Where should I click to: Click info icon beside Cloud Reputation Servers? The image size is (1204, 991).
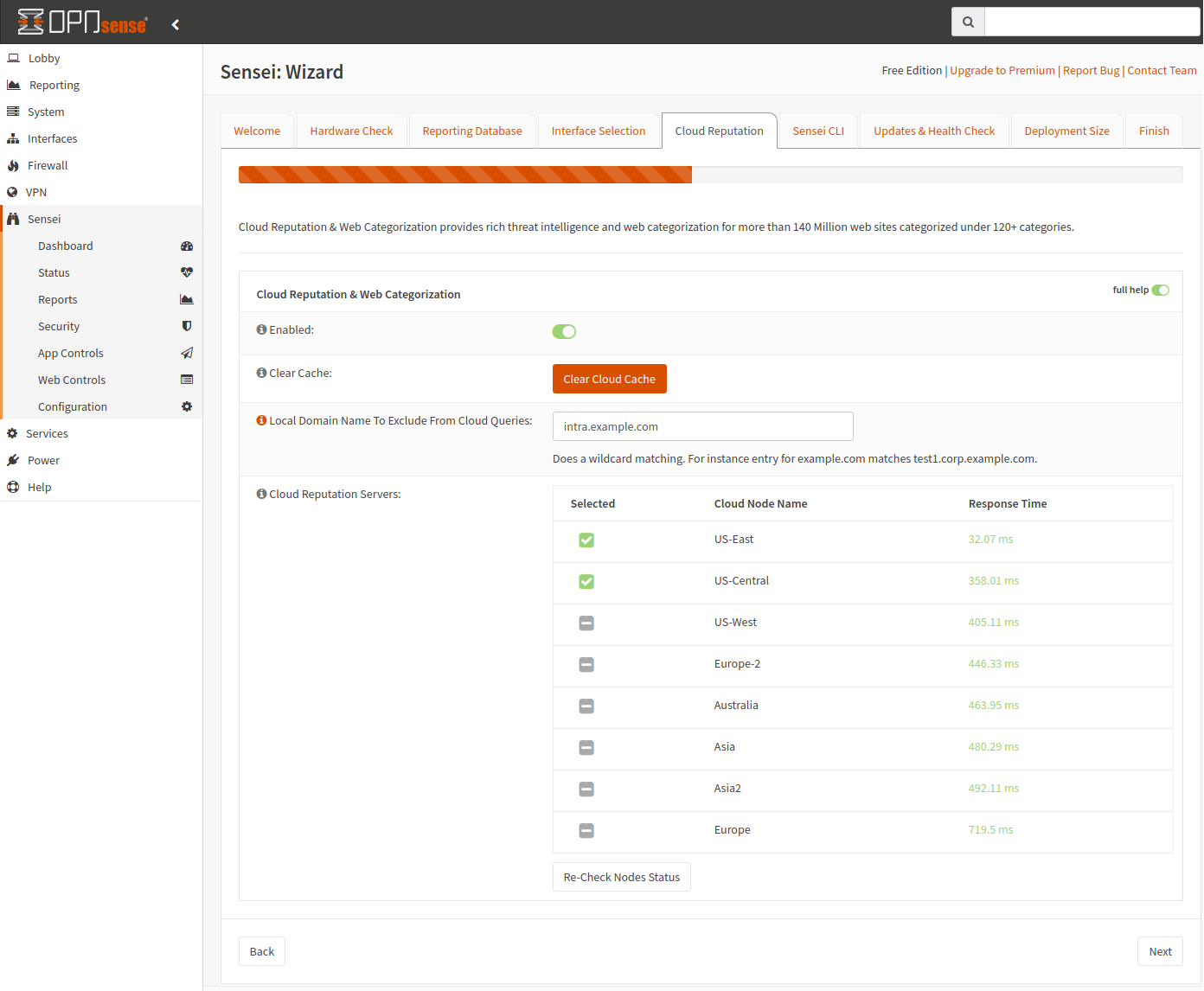point(261,494)
